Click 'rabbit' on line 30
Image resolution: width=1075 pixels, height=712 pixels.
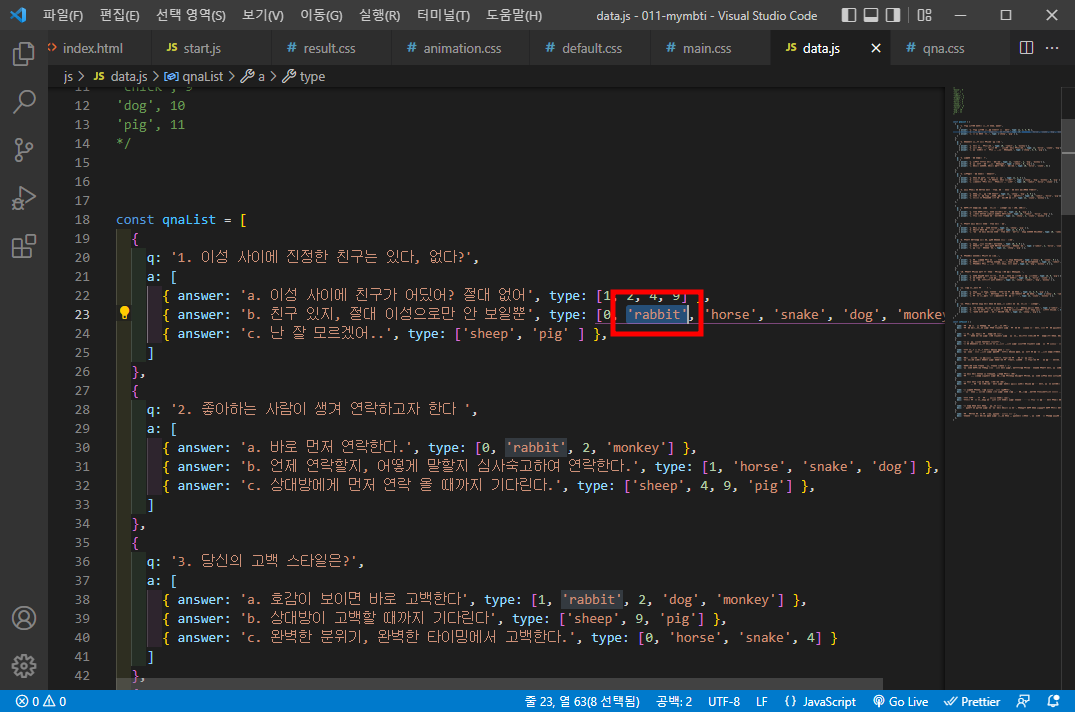[535, 447]
